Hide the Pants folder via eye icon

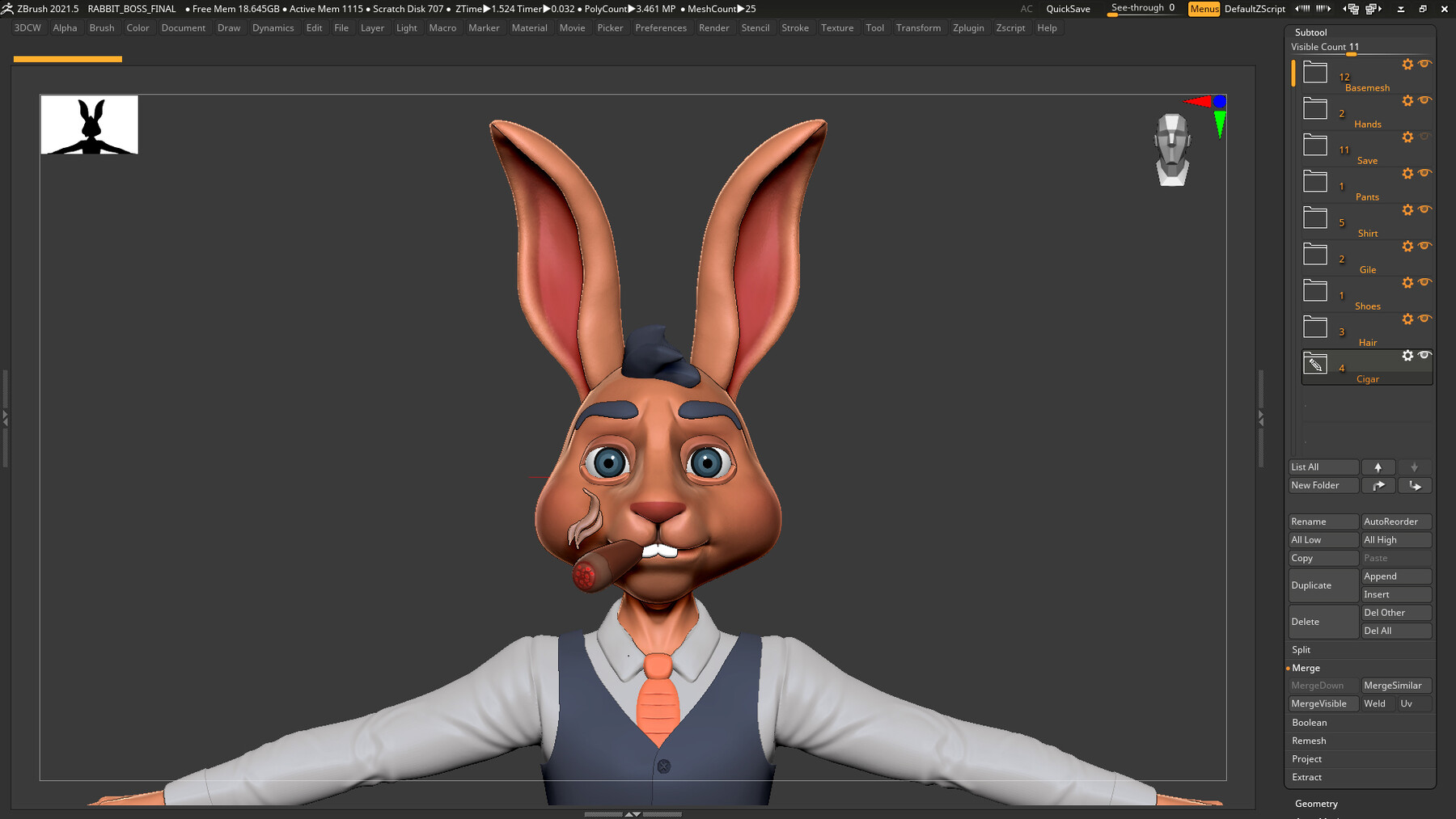(1424, 173)
